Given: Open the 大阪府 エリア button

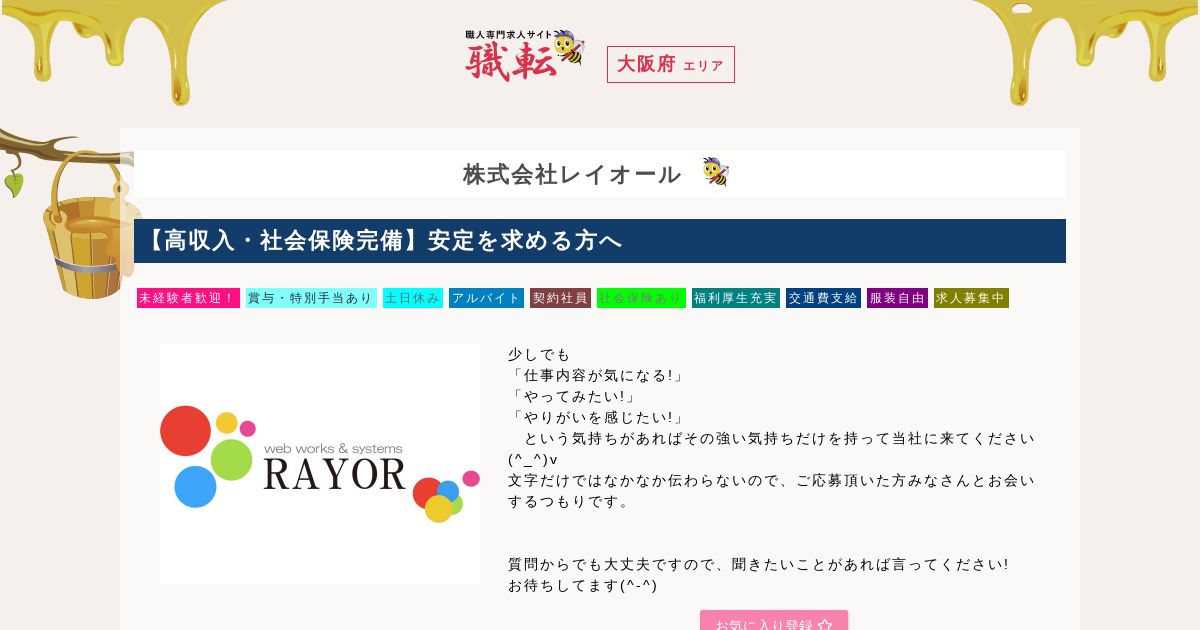Looking at the screenshot, I should pos(671,64).
